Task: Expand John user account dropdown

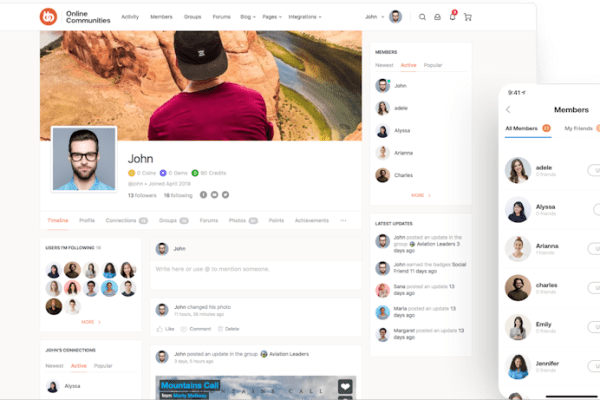Action: (x=375, y=17)
